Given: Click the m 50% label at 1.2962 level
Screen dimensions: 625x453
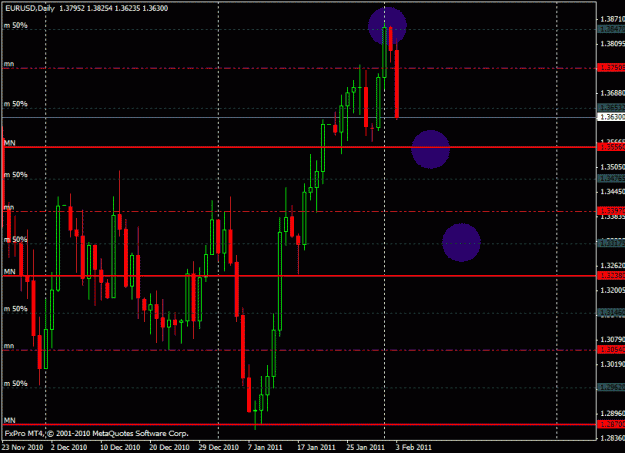Looking at the screenshot, I should pyautogui.click(x=16, y=384).
